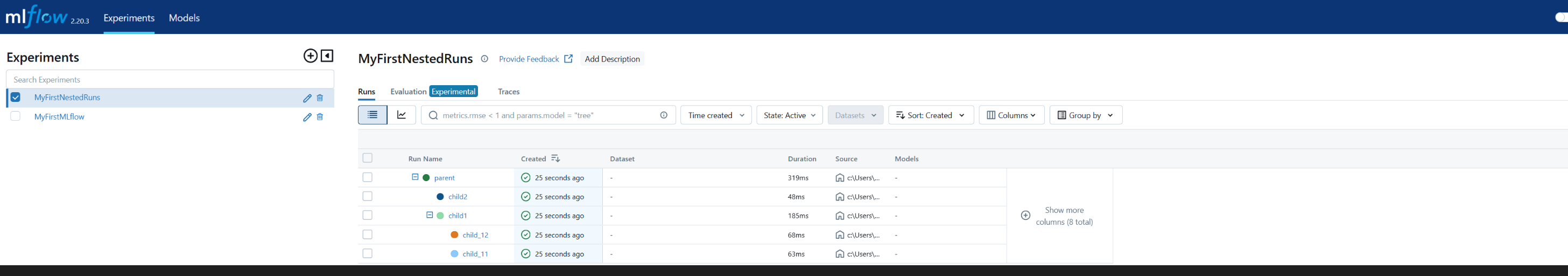The width and height of the screenshot is (1568, 276).
Task: Toggle the theme switch in the header
Action: point(1560,17)
